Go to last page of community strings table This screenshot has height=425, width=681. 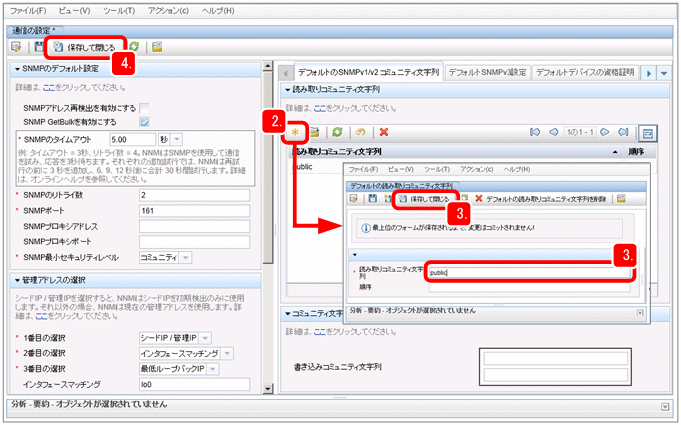click(623, 132)
